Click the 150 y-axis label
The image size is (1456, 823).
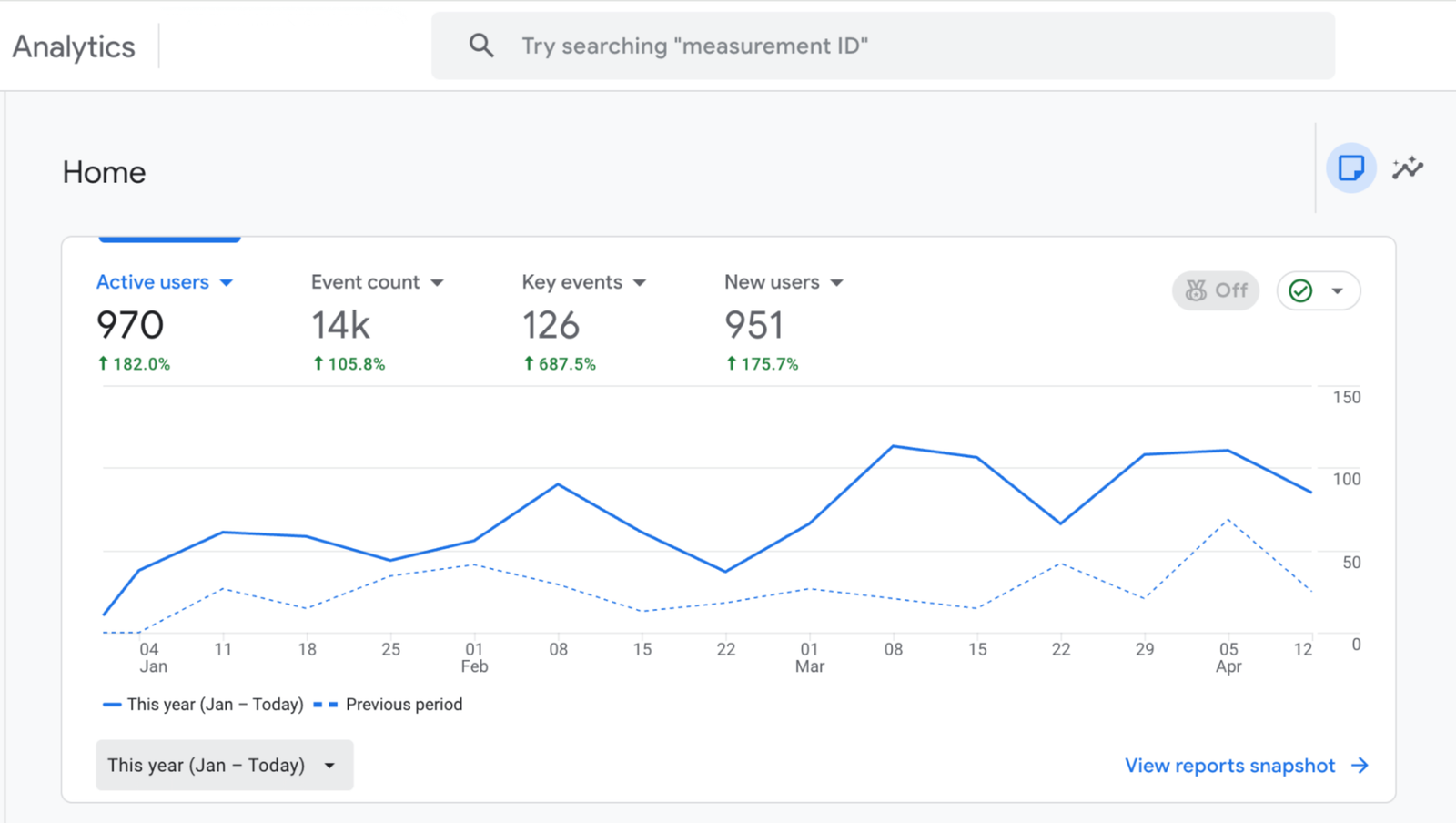1347,397
